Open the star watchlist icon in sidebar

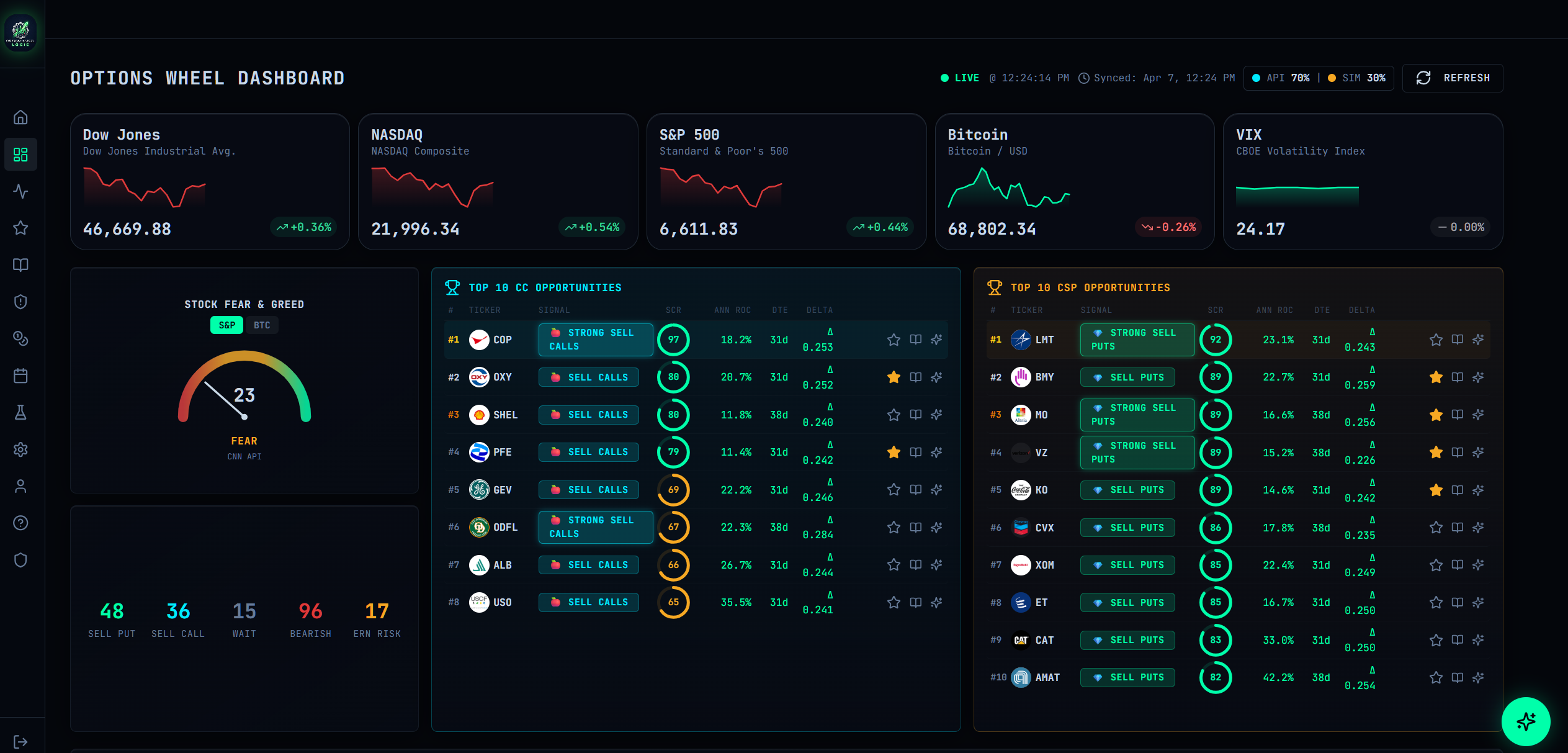20,228
